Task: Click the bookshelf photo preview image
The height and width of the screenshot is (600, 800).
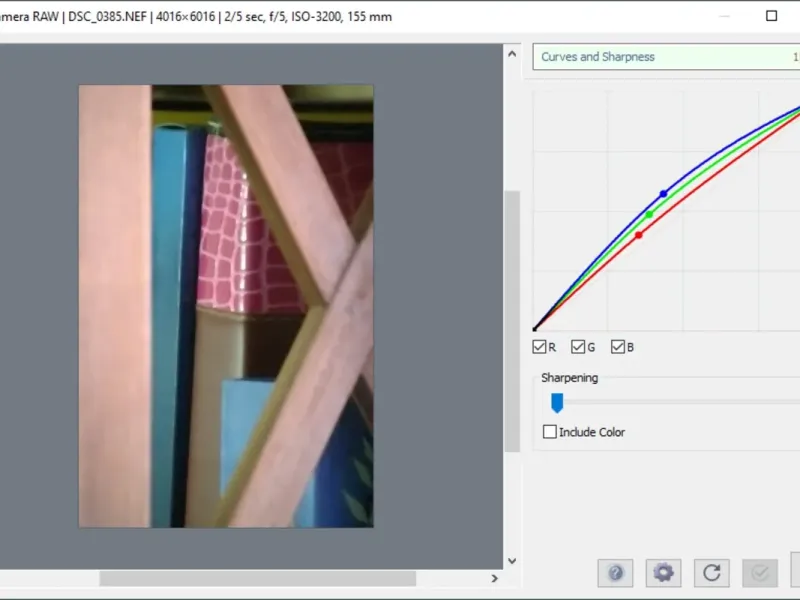Action: click(x=226, y=305)
